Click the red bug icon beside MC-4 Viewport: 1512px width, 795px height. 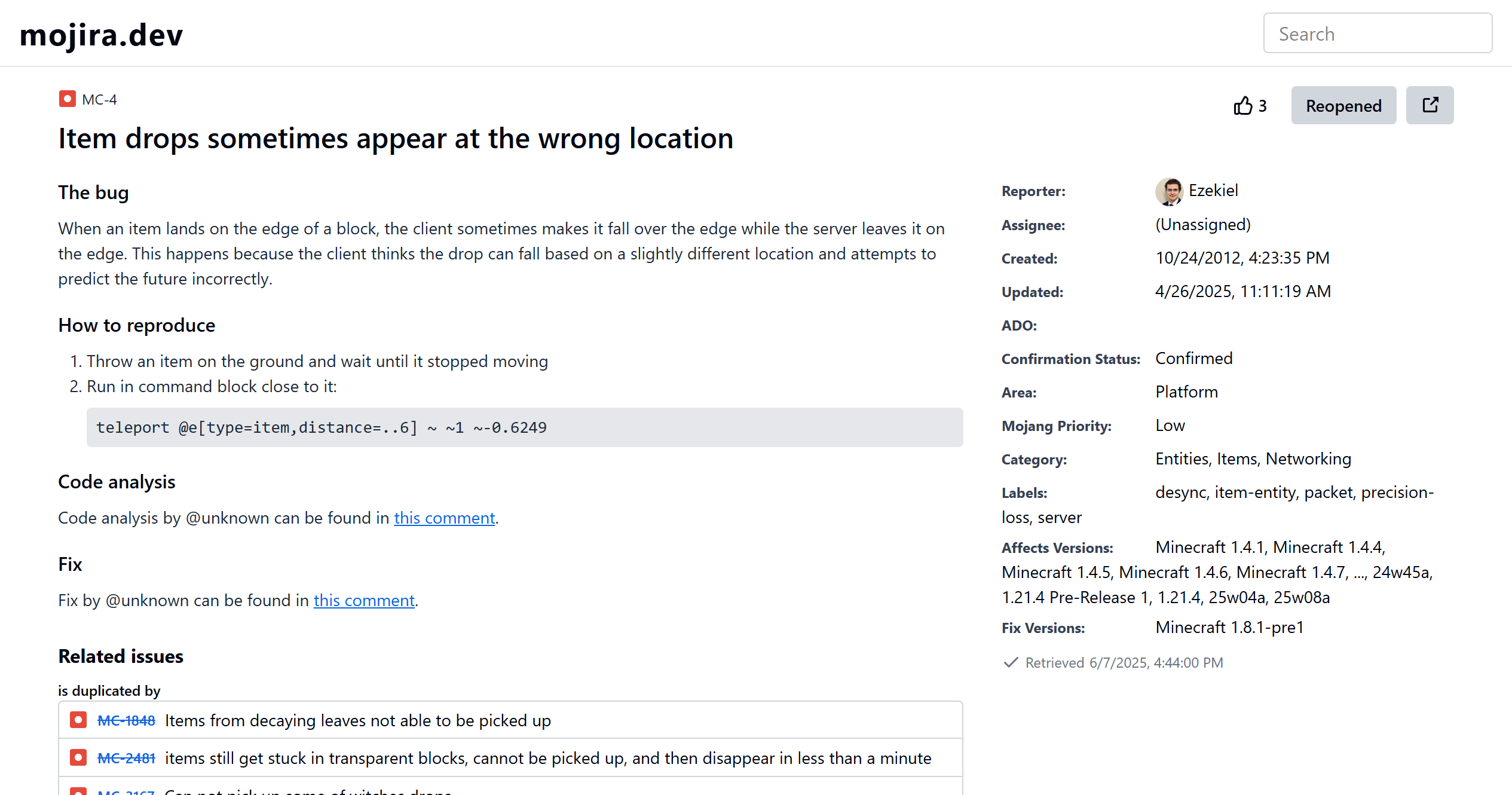(x=68, y=99)
